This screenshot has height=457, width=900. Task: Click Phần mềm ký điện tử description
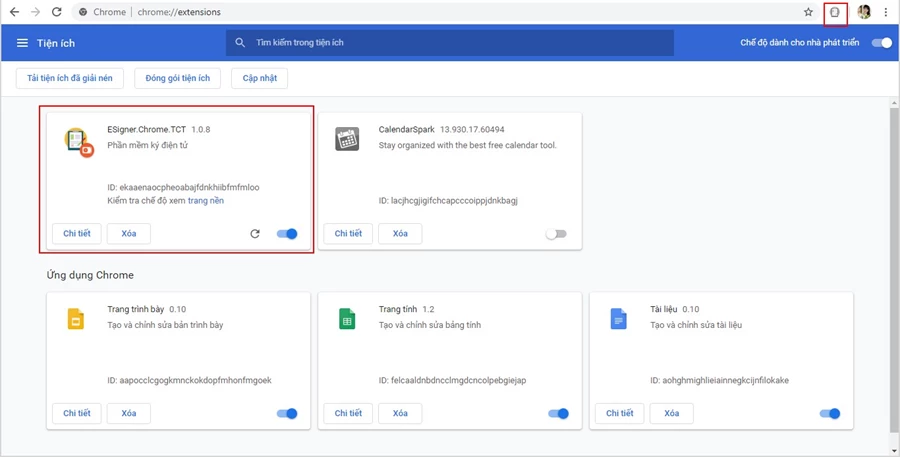(x=148, y=145)
